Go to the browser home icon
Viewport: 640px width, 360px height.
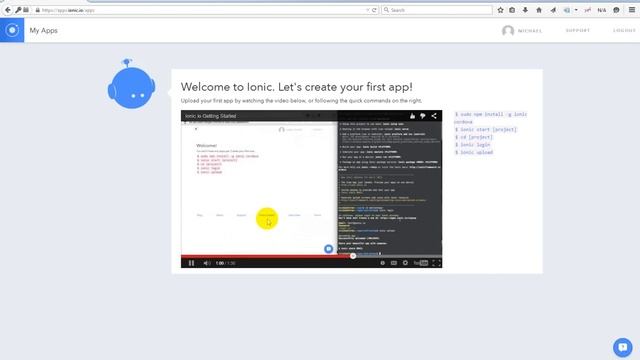(x=539, y=10)
